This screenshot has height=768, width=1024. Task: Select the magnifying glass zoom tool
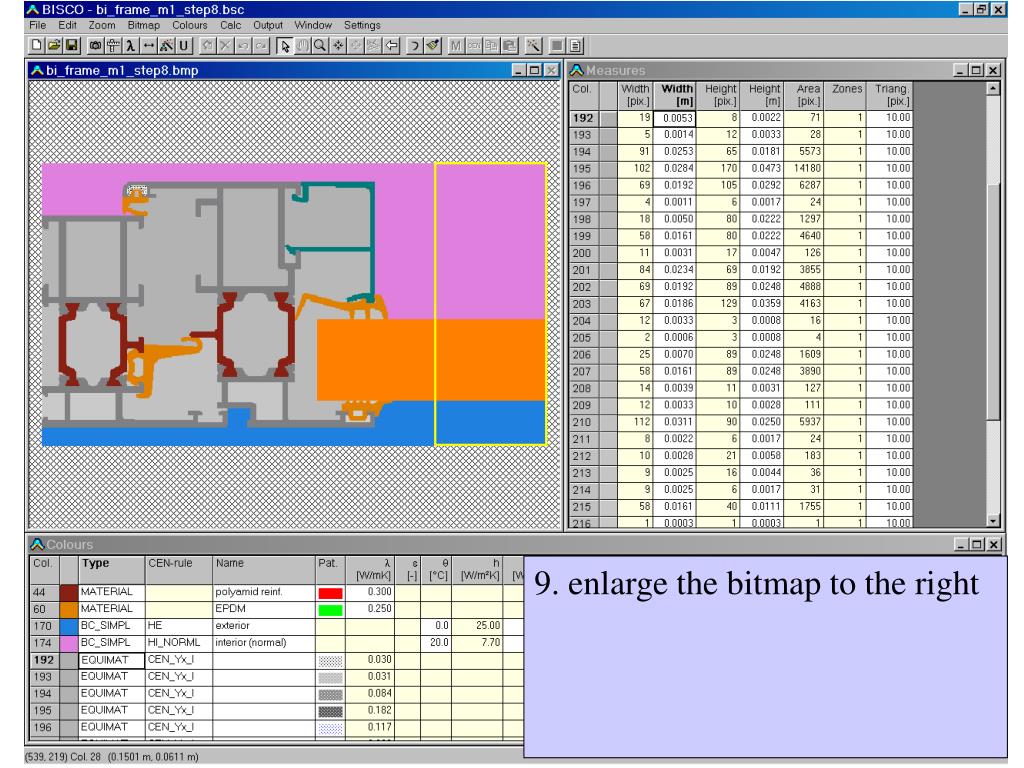[319, 46]
